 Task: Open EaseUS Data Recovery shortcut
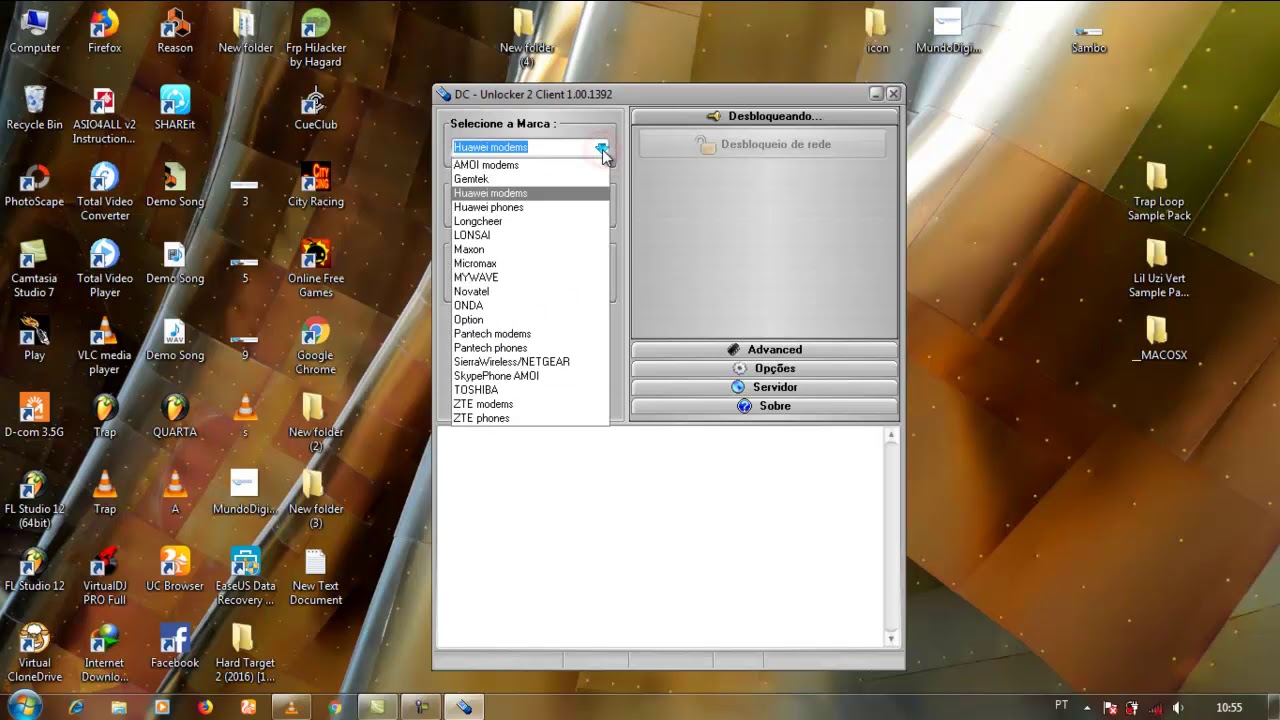tap(245, 577)
